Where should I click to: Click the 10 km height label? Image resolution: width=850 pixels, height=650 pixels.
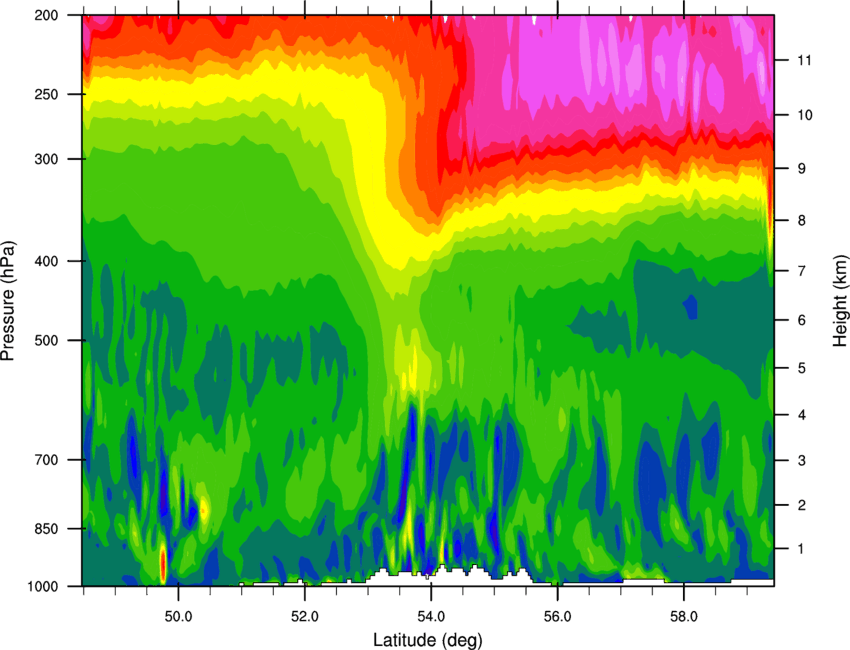tap(804, 115)
